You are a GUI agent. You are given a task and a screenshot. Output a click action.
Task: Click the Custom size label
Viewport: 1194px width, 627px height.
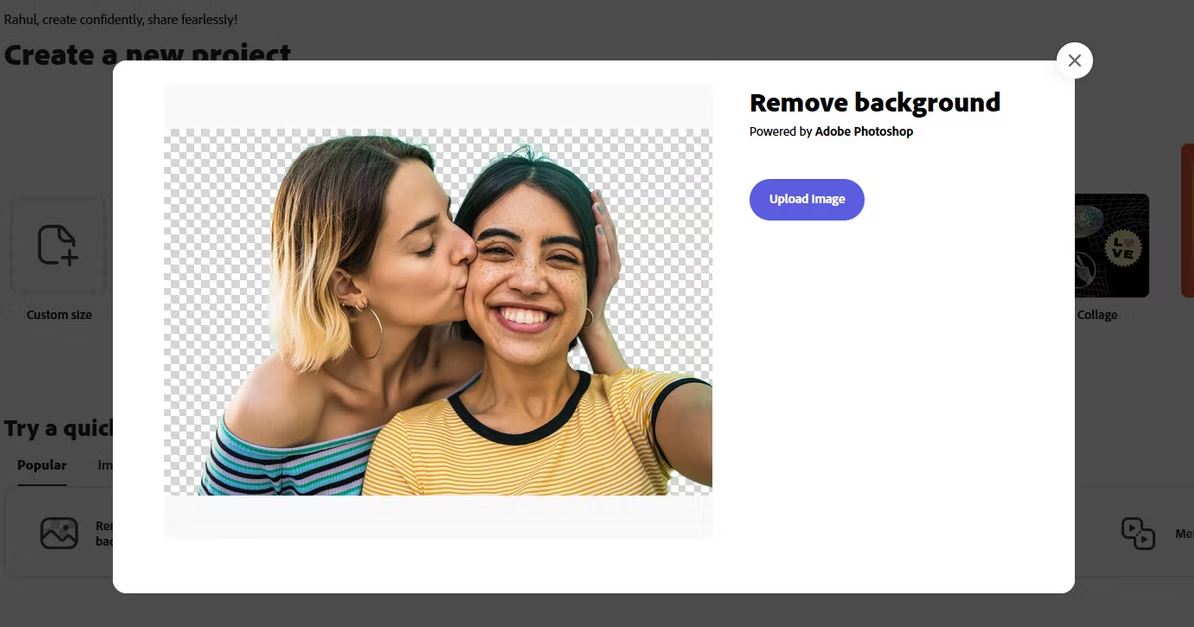pos(59,315)
